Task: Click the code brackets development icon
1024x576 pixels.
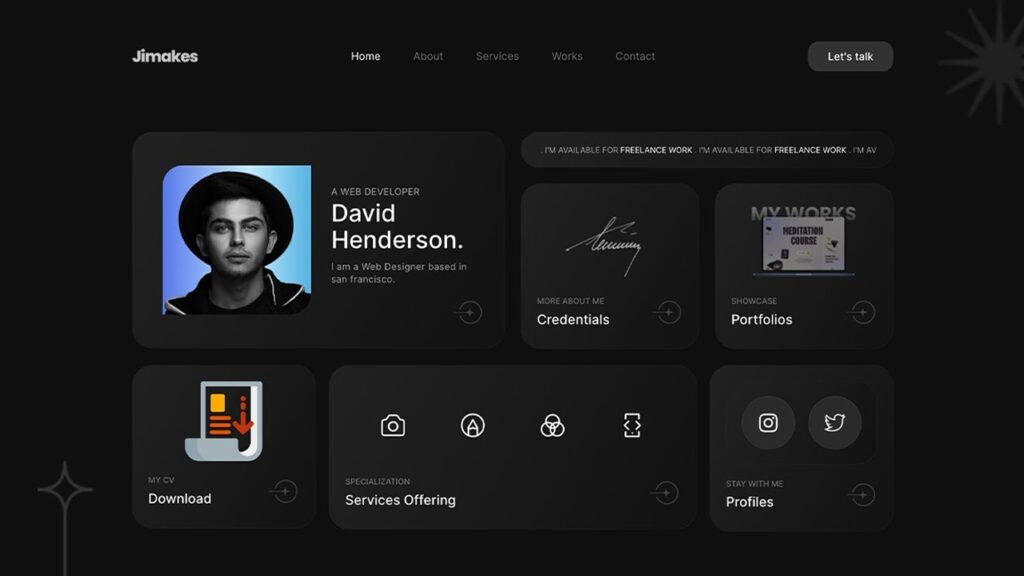Action: click(631, 426)
